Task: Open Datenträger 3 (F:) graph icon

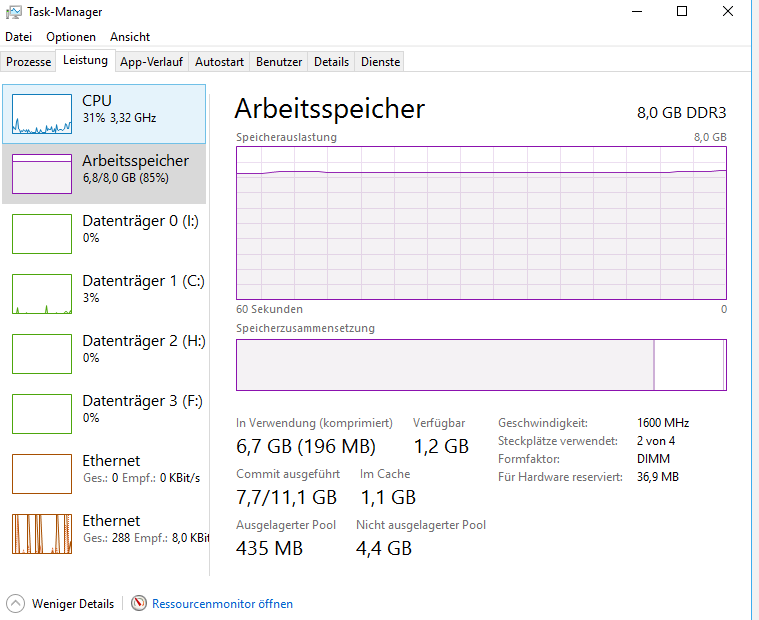Action: 42,414
